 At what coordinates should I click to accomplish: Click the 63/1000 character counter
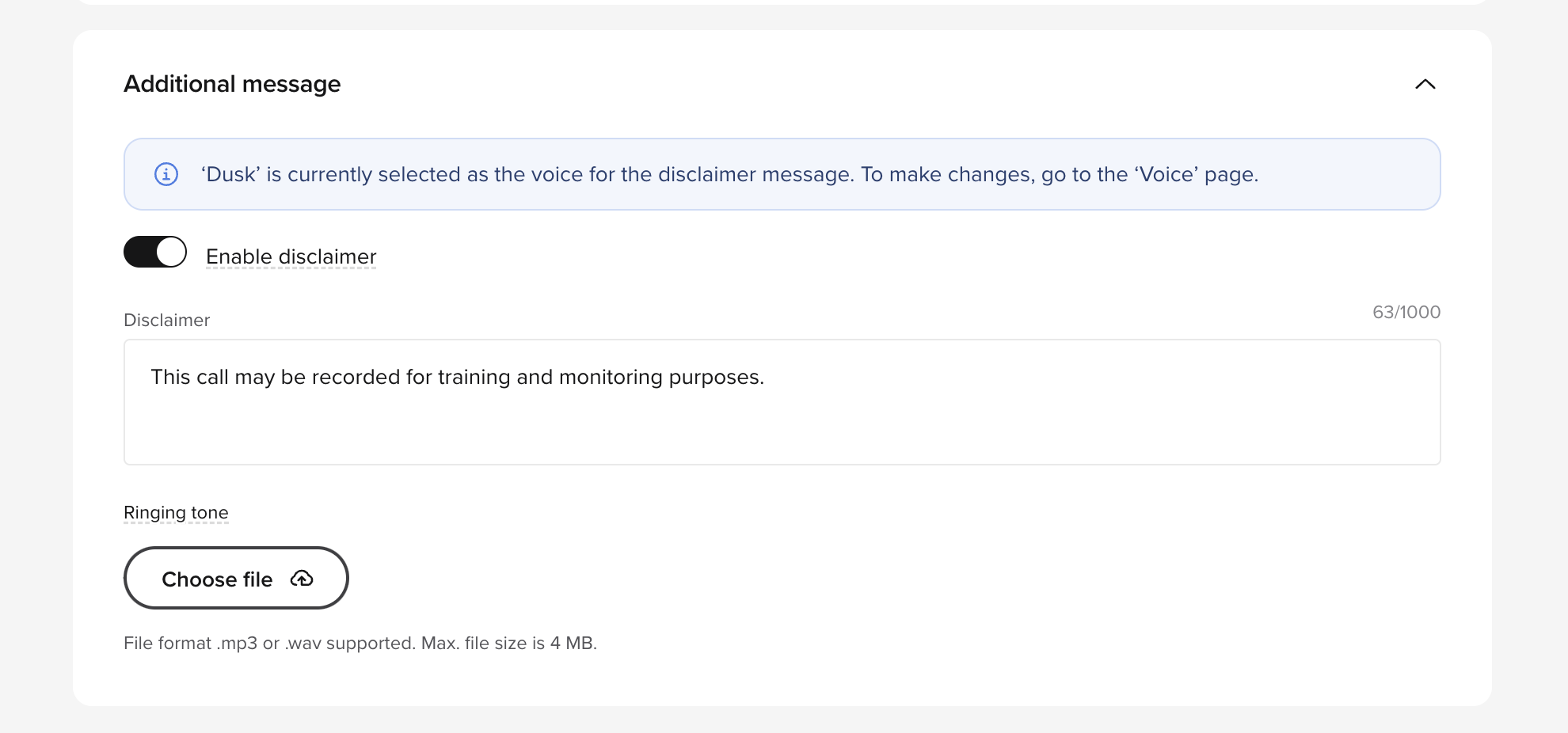(x=1406, y=312)
